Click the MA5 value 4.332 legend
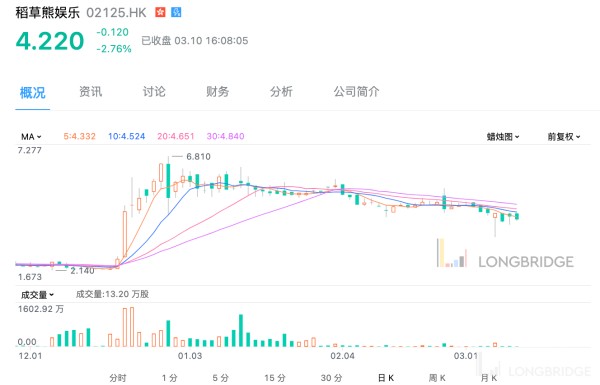 click(x=79, y=136)
